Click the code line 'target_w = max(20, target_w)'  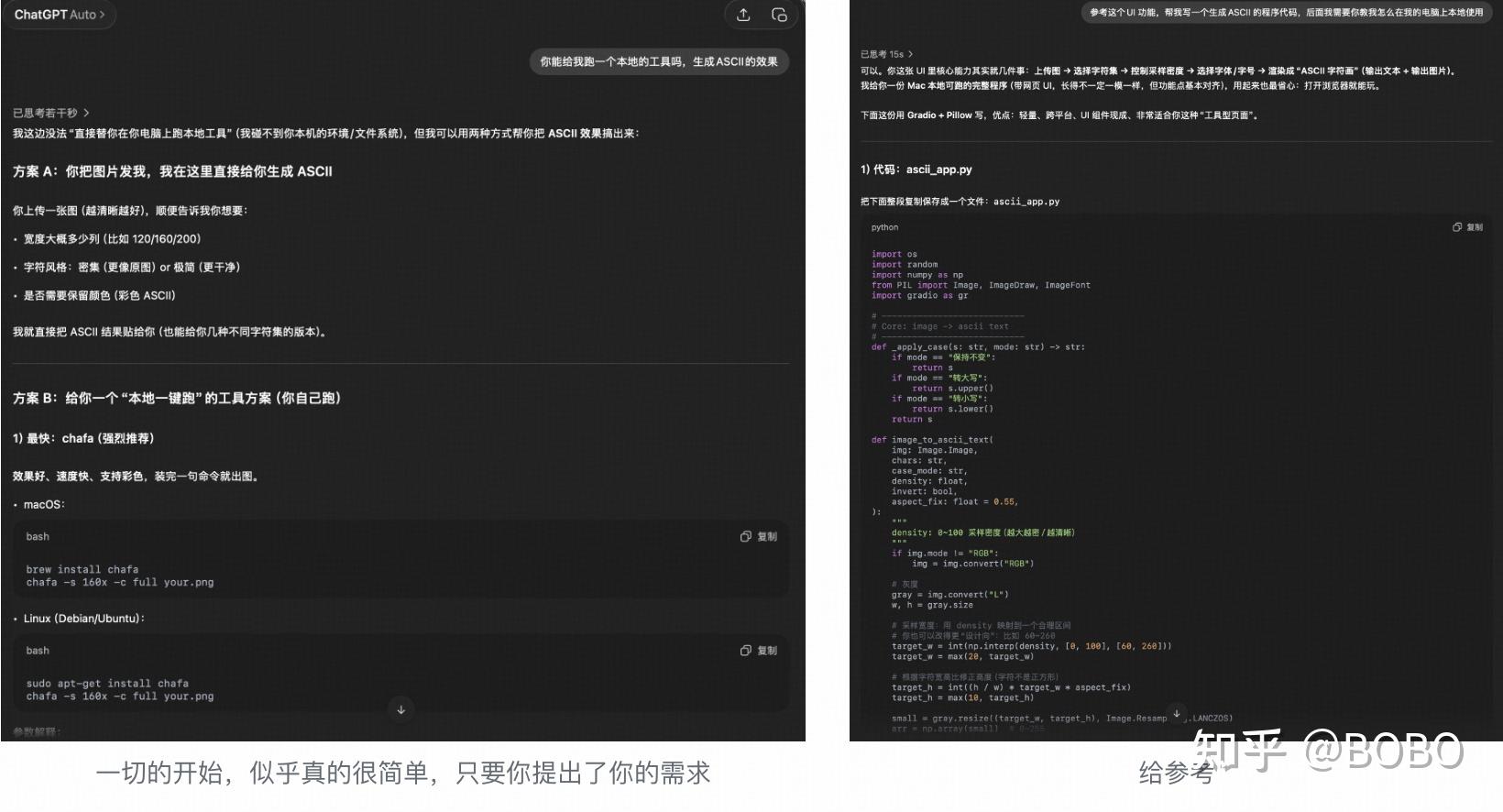(962, 656)
